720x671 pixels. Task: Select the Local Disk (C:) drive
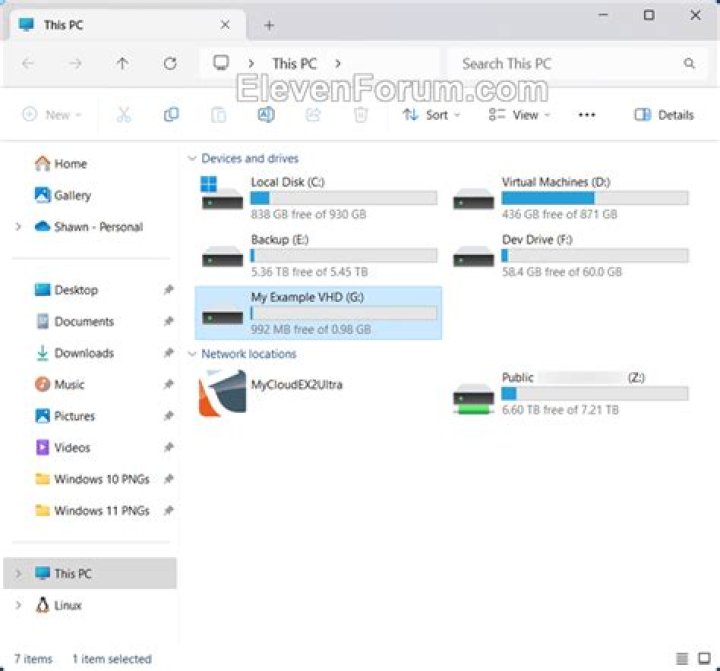click(319, 197)
